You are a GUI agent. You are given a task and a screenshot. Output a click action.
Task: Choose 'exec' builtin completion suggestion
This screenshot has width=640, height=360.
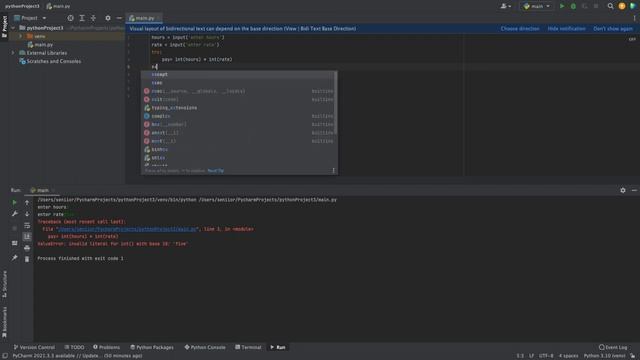tap(239, 91)
